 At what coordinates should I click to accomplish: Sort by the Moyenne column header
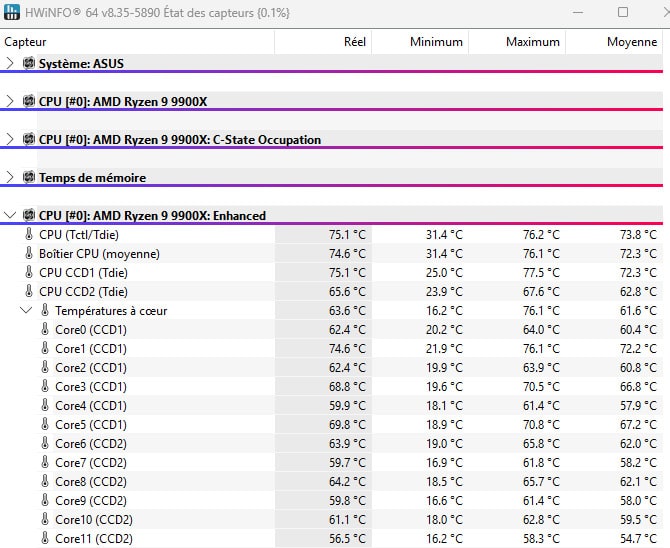coord(631,42)
